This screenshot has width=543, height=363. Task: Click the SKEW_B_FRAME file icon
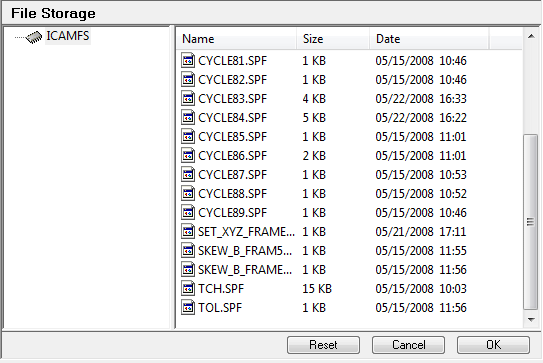click(x=188, y=269)
